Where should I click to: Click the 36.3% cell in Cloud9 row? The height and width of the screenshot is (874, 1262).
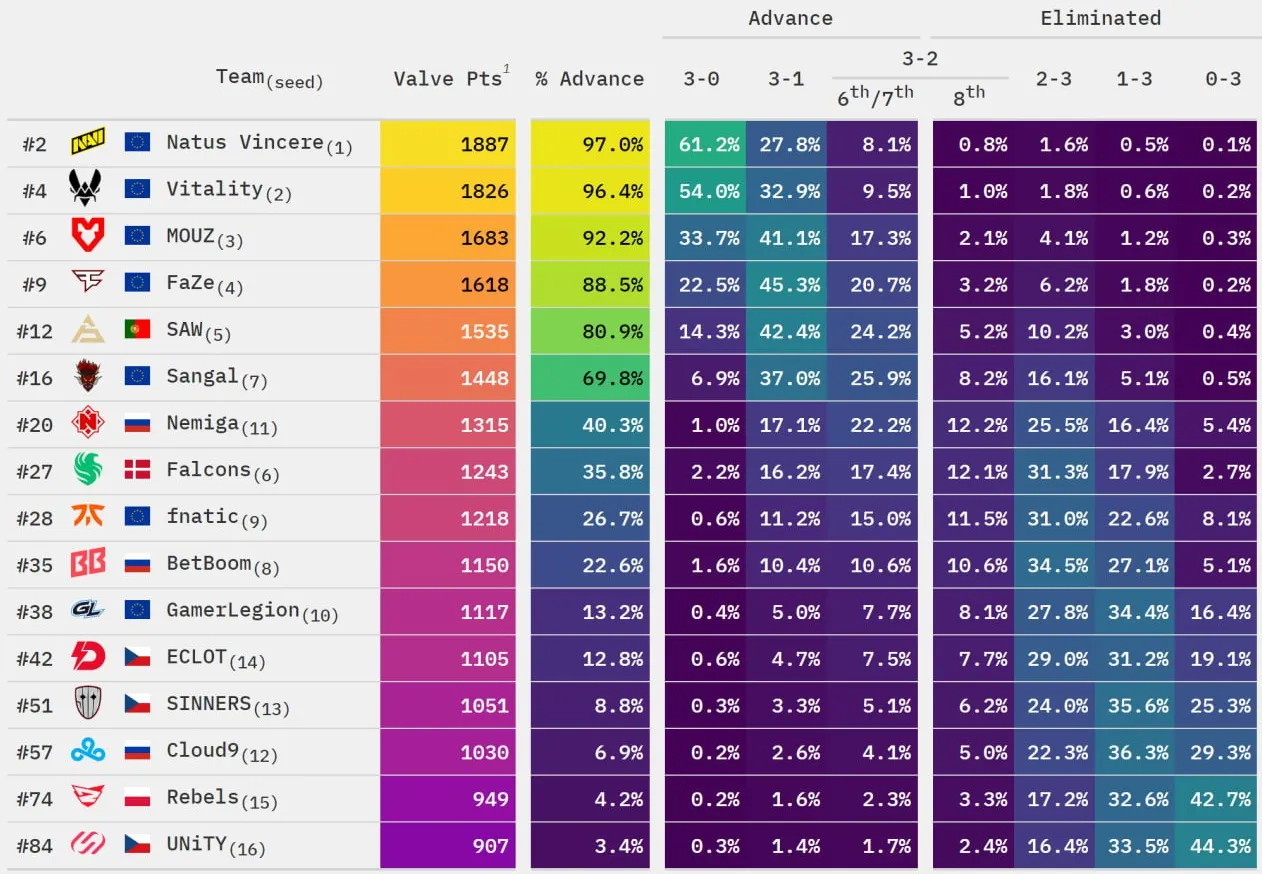[1135, 752]
